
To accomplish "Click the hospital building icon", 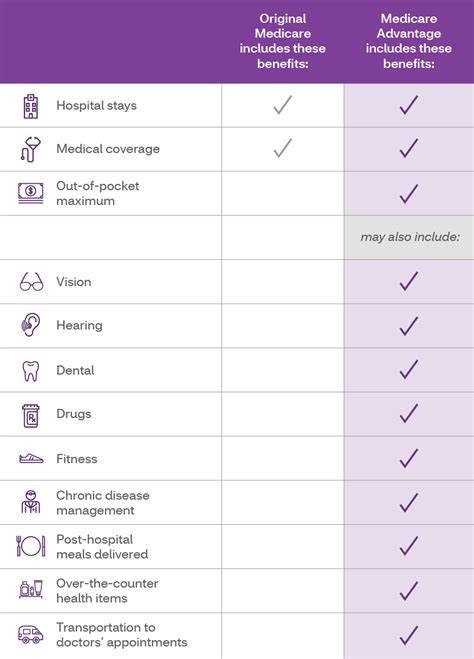I will pyautogui.click(x=31, y=106).
